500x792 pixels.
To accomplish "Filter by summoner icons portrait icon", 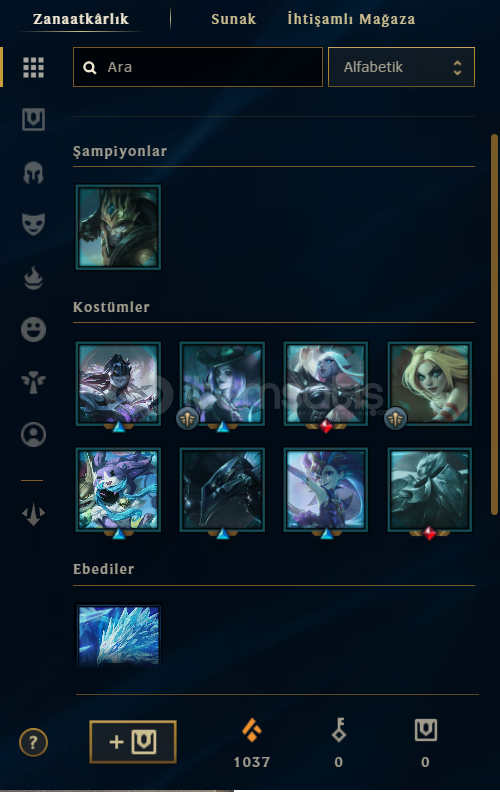I will pyautogui.click(x=33, y=435).
